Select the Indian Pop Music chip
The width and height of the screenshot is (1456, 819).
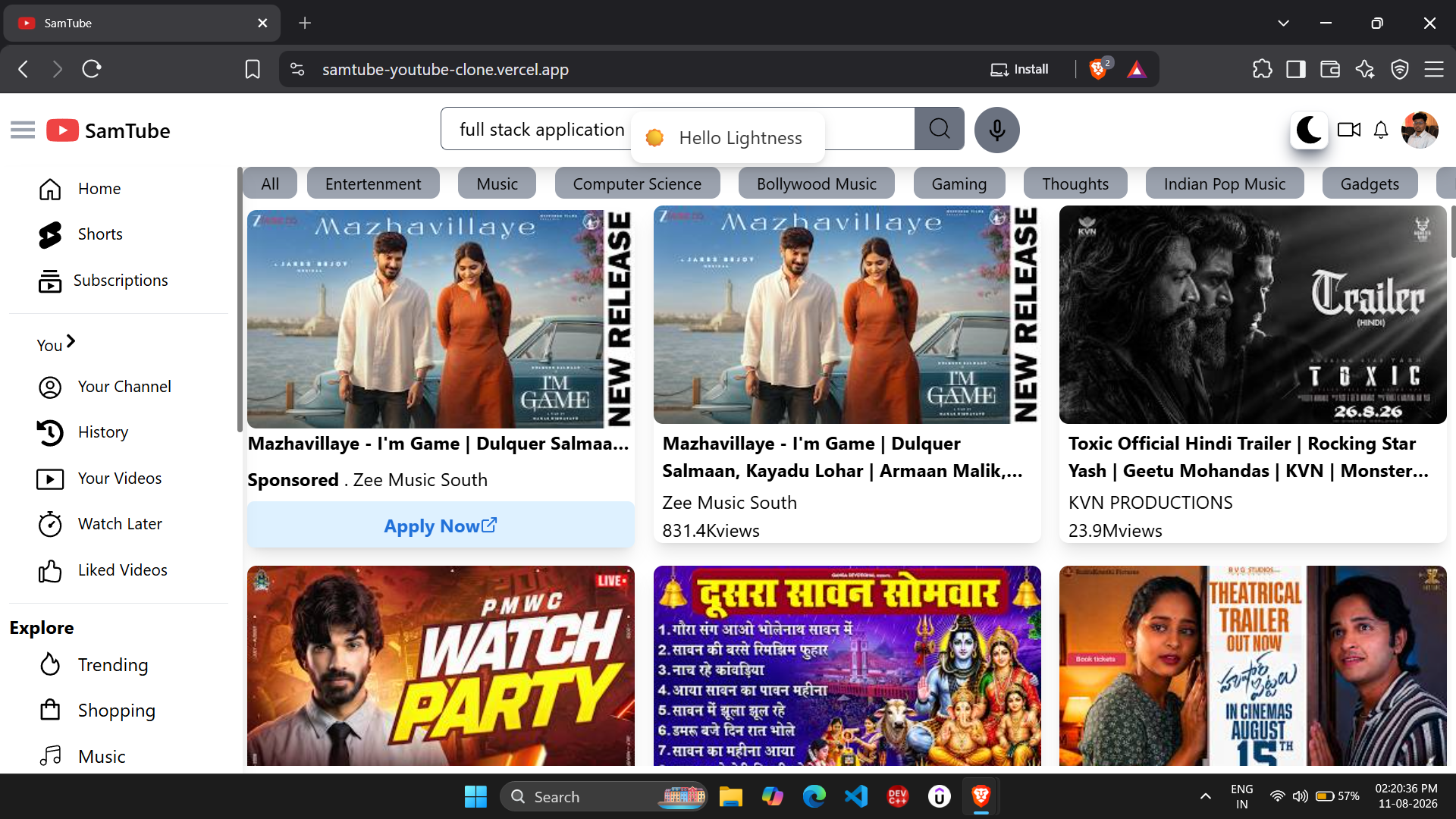1225,184
